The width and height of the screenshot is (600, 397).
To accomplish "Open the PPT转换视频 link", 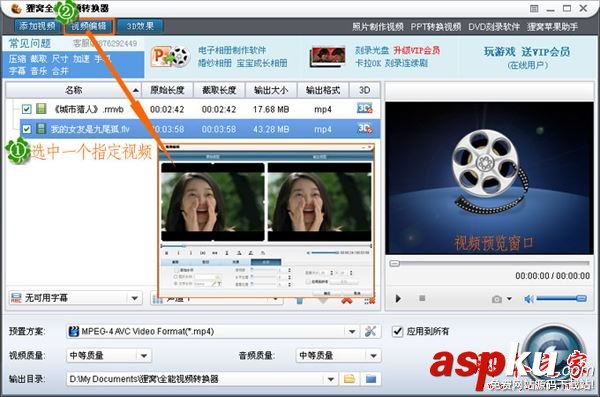I will click(x=435, y=27).
